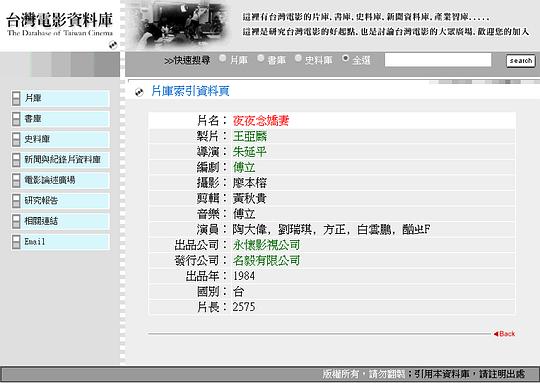540x383 pixels.
Task: Open production company link 永懷影視公司
Action: 266,245
